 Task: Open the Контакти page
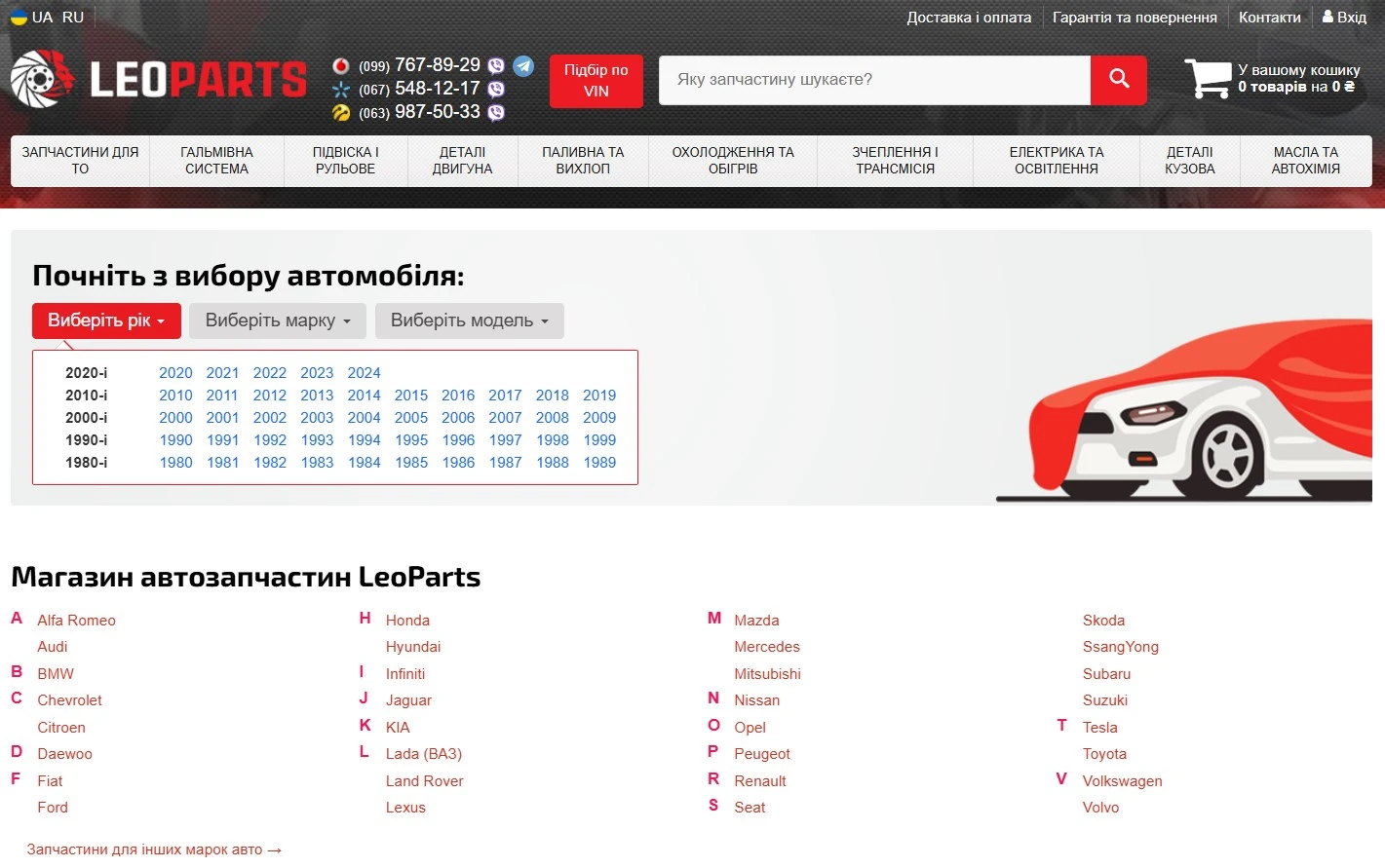coord(1270,18)
